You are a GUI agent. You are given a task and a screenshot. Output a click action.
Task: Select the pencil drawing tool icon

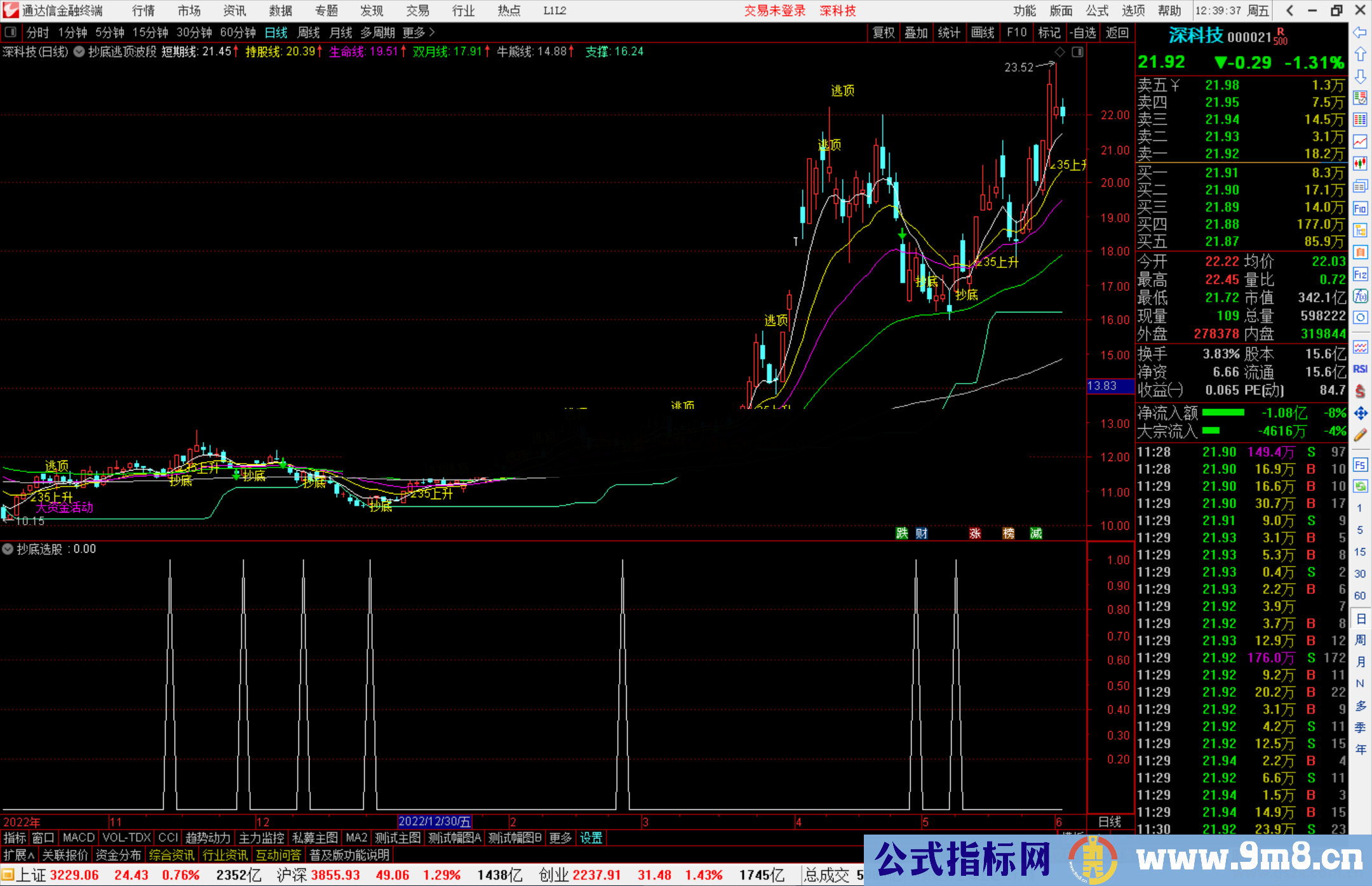(x=1359, y=435)
